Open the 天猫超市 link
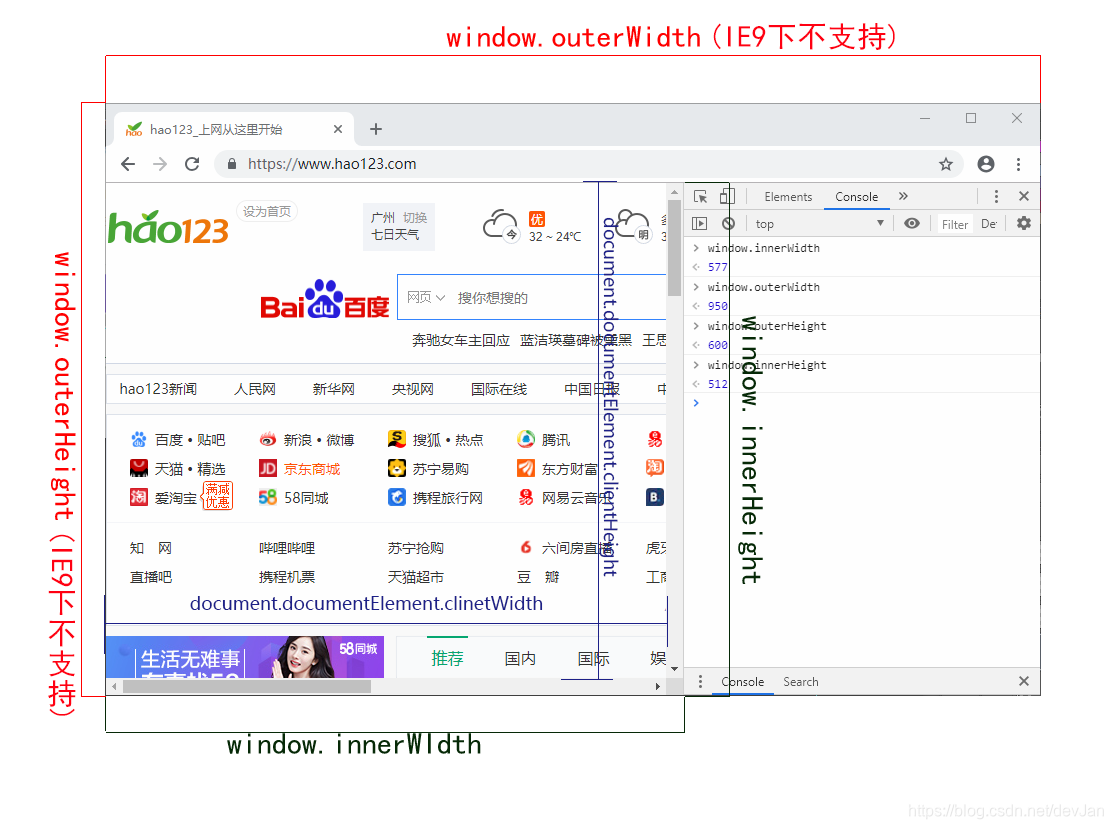Image resolution: width=1113 pixels, height=829 pixels. coord(415,577)
